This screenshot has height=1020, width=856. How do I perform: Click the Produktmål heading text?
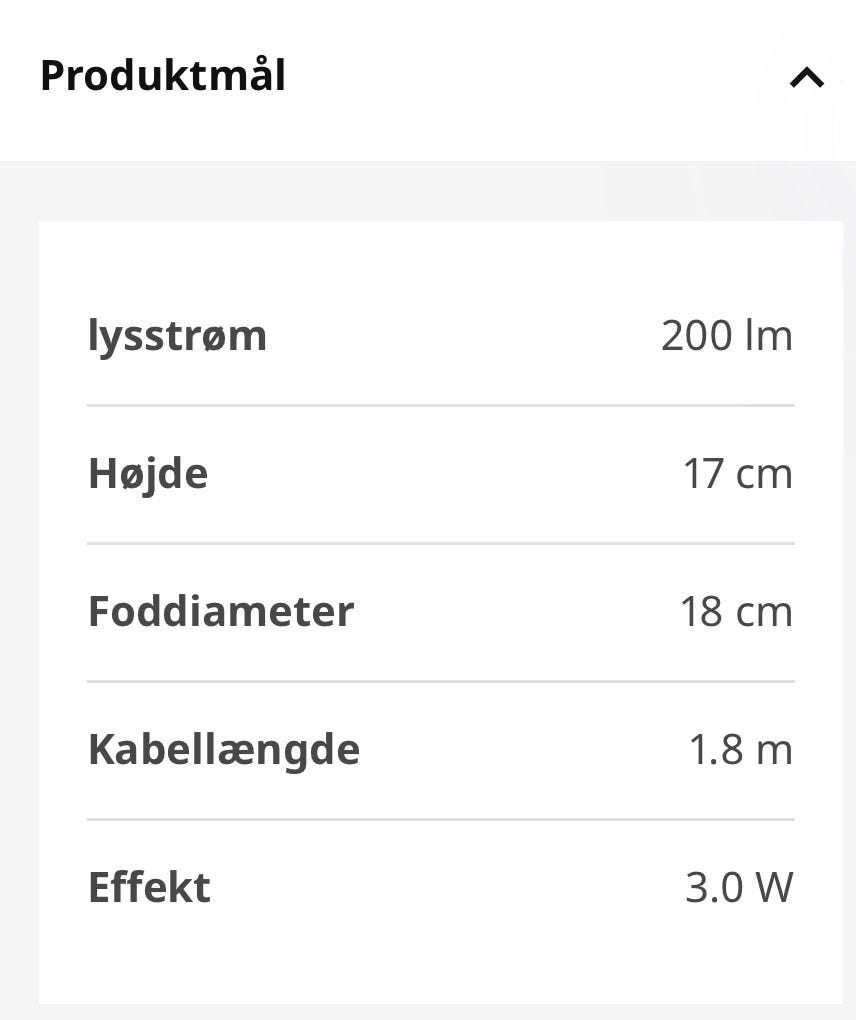(163, 75)
